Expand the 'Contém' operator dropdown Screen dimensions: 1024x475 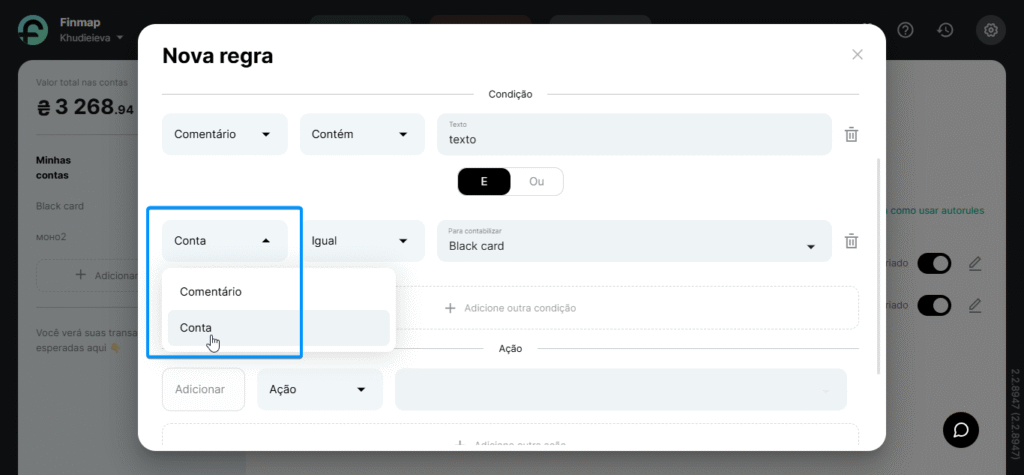click(x=361, y=134)
